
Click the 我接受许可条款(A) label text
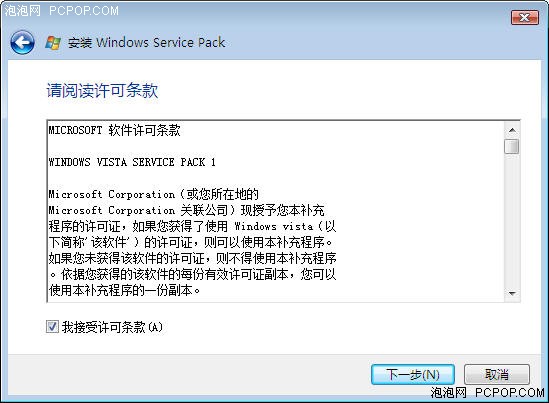tap(112, 327)
